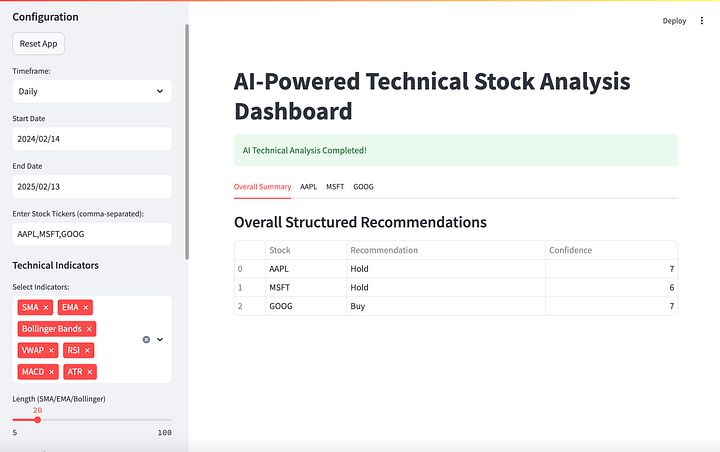Image resolution: width=720 pixels, height=452 pixels.
Task: Select confidence value 6 cell
Action: click(612, 288)
